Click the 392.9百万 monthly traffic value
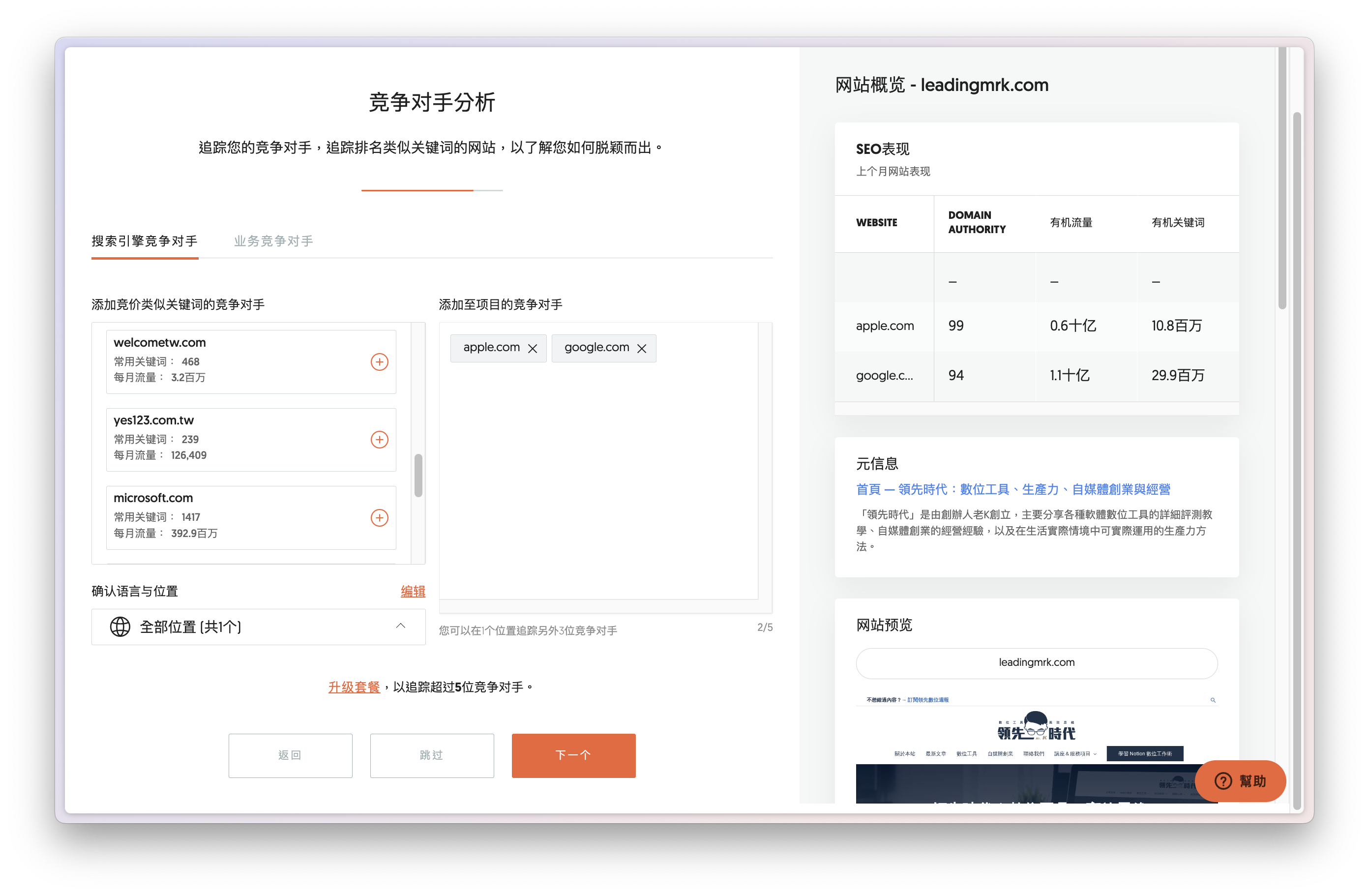The image size is (1369, 896). tap(194, 533)
